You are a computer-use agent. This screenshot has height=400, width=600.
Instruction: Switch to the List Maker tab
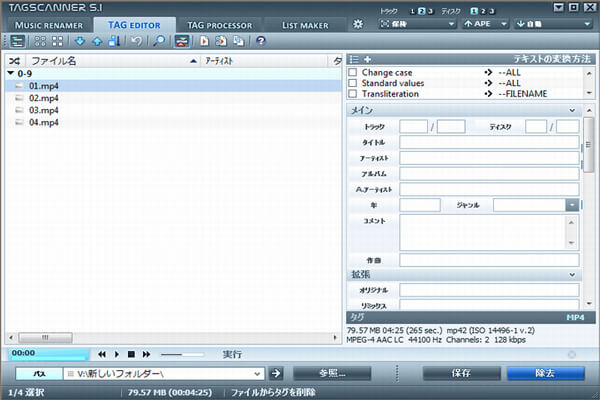(x=305, y=25)
